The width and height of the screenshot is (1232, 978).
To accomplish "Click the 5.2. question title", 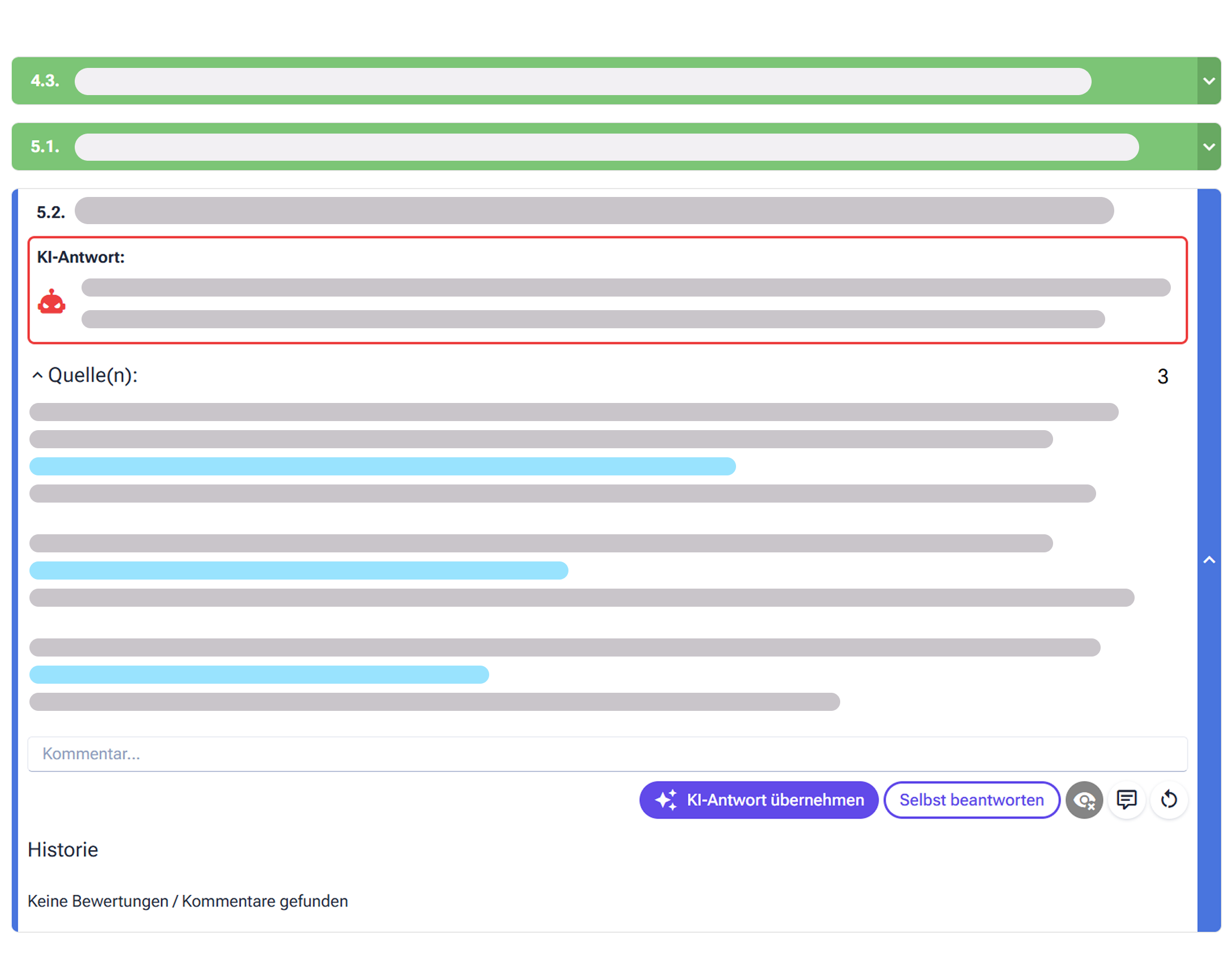I will tap(594, 210).
